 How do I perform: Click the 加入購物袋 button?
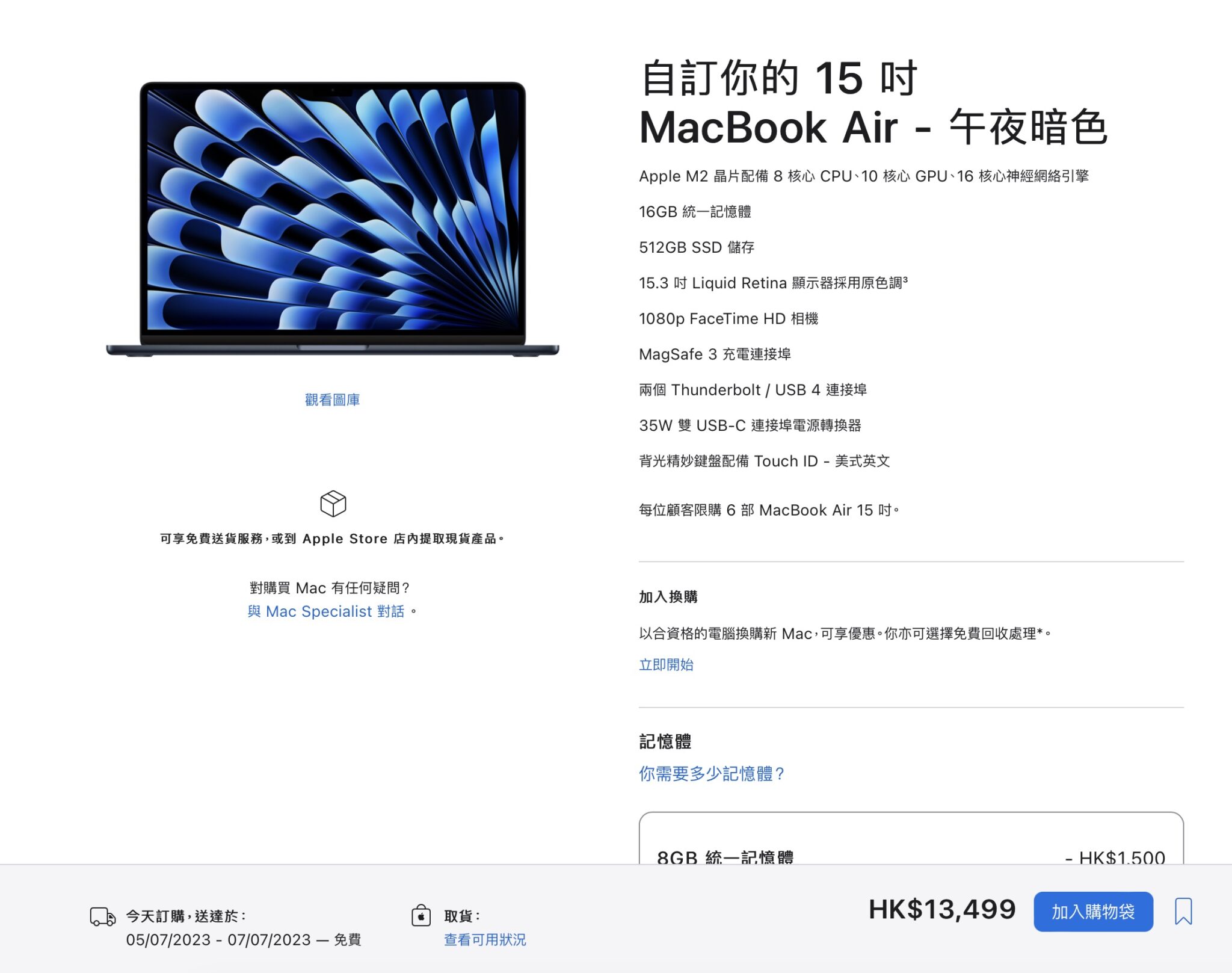coord(1094,912)
